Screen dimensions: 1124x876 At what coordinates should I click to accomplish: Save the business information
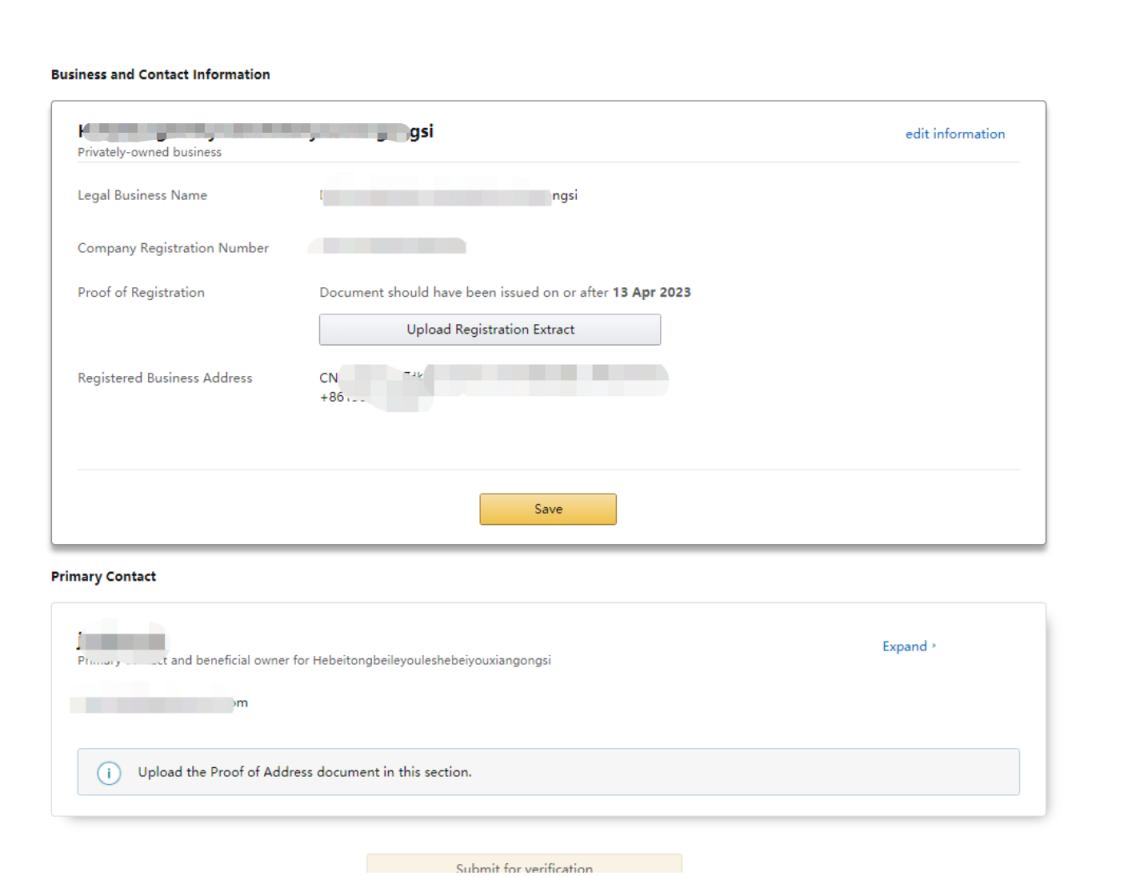[548, 509]
